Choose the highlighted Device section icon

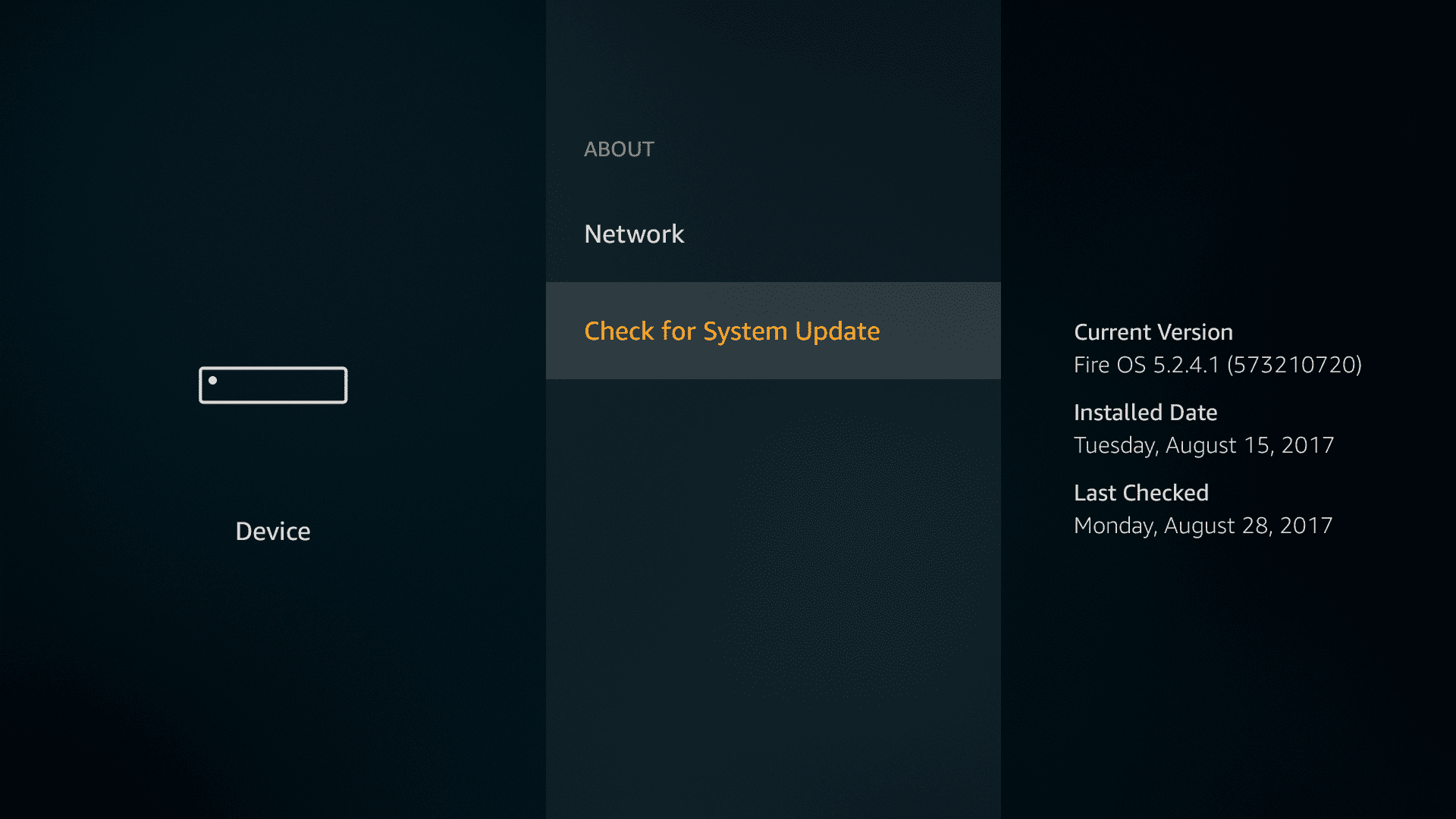click(x=272, y=384)
